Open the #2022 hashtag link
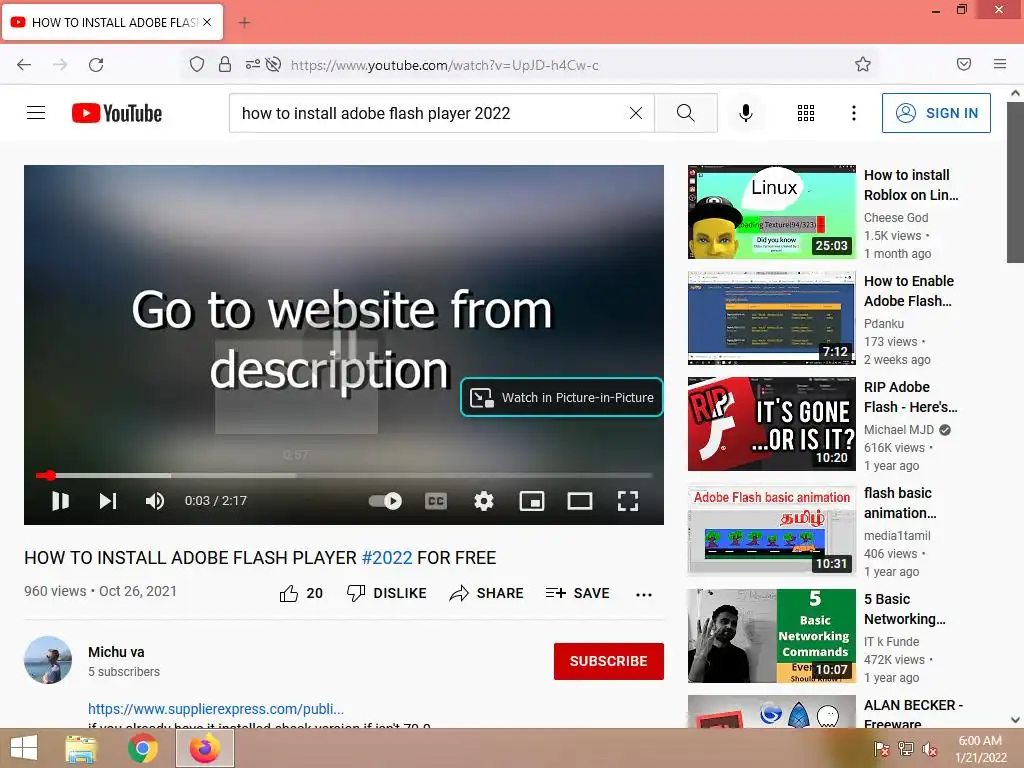The width and height of the screenshot is (1024, 768). coord(387,558)
